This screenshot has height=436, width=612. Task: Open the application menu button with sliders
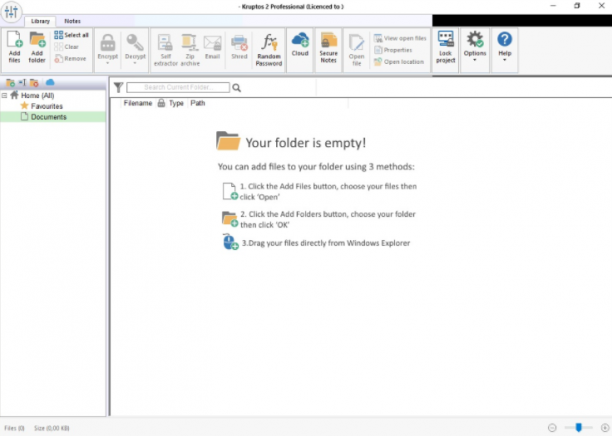click(11, 11)
